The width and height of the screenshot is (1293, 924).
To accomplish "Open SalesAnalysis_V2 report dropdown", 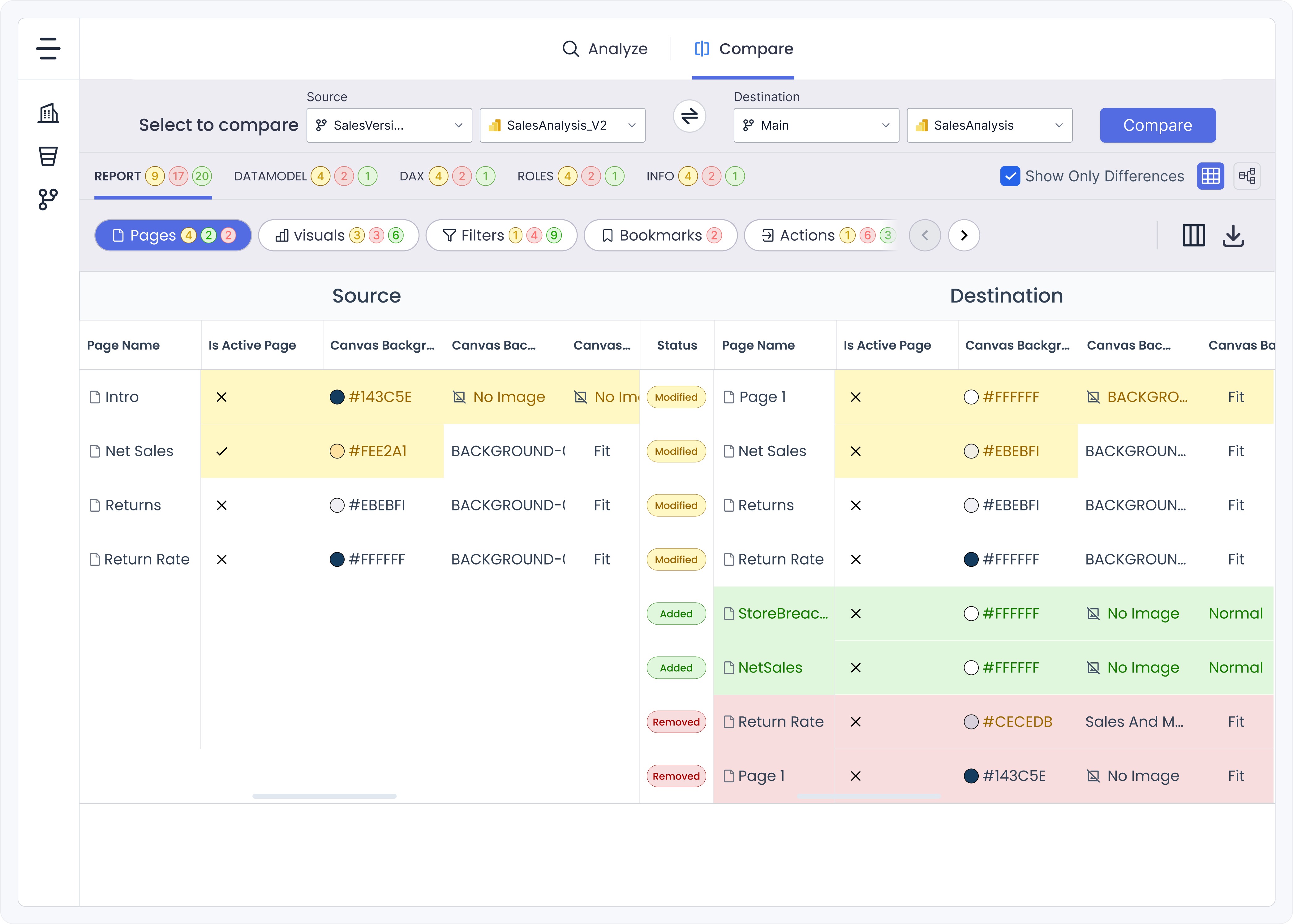I will (x=562, y=125).
